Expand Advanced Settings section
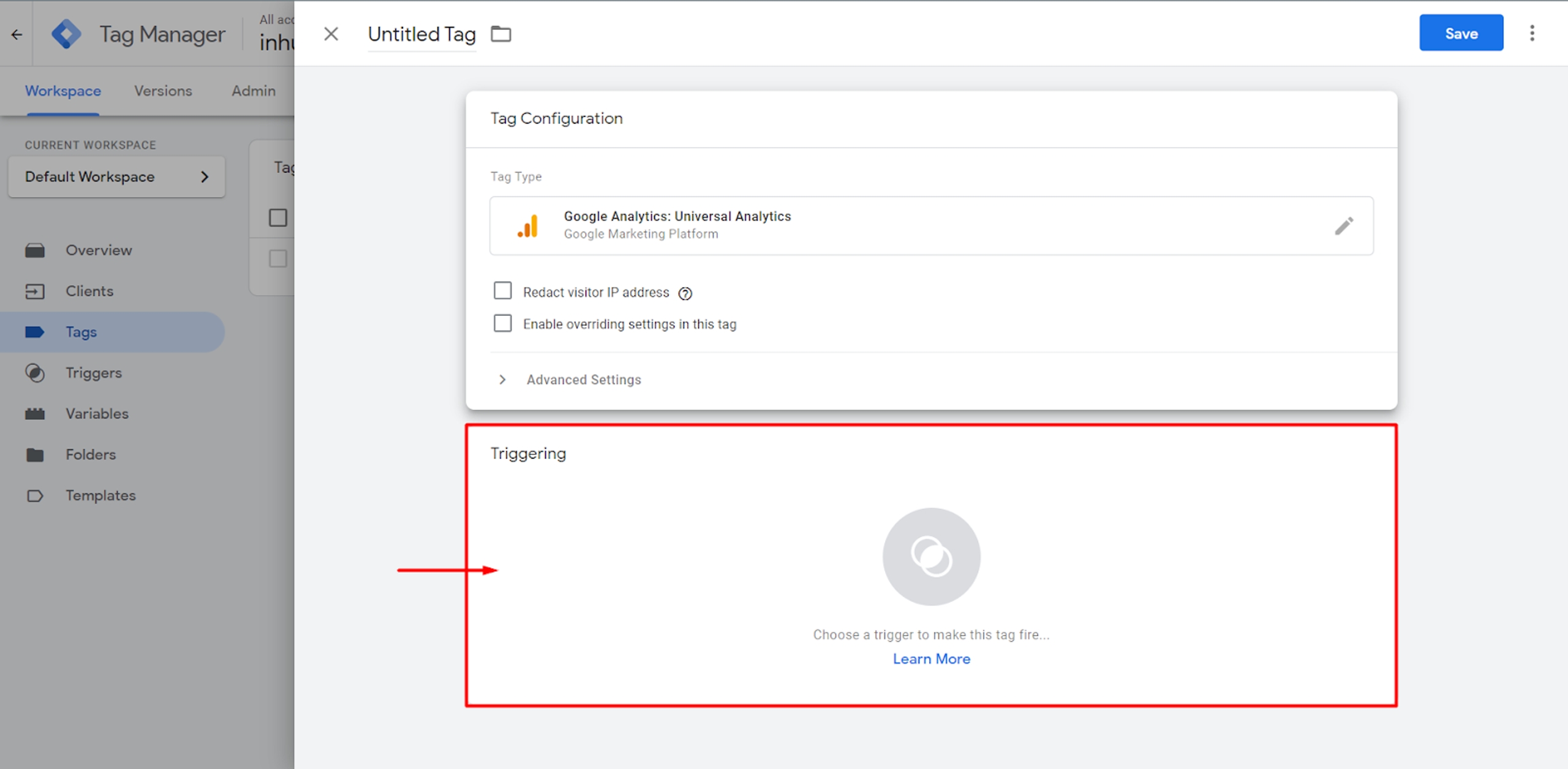 [582, 380]
